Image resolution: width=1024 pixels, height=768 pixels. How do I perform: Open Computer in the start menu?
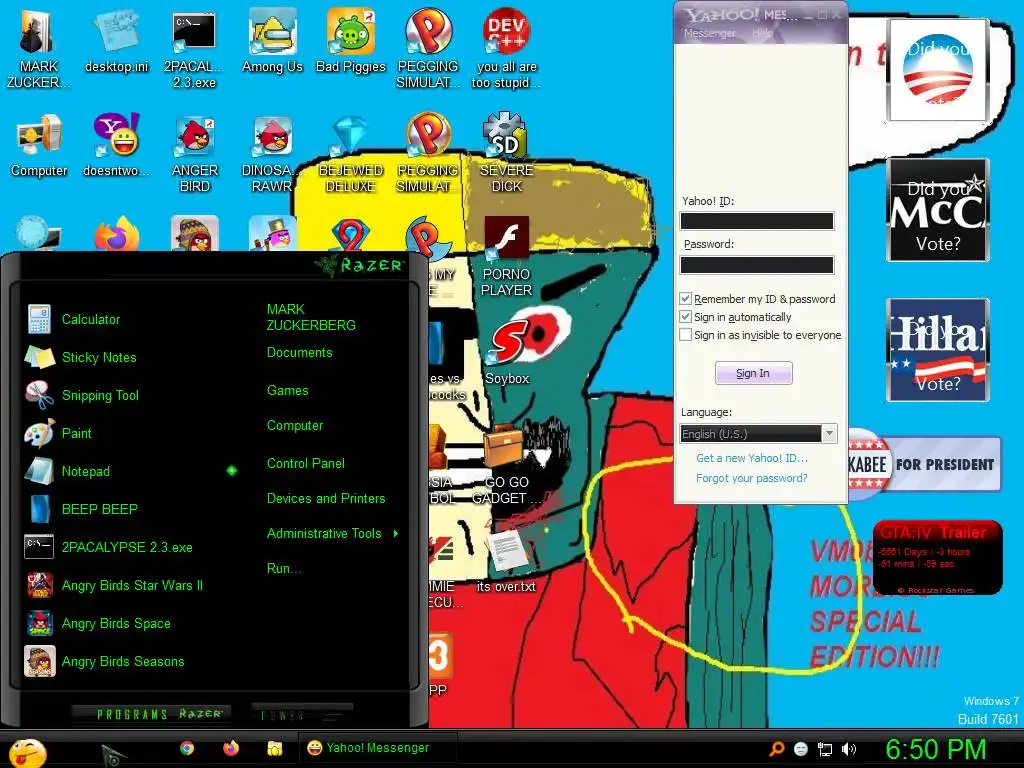coord(295,425)
